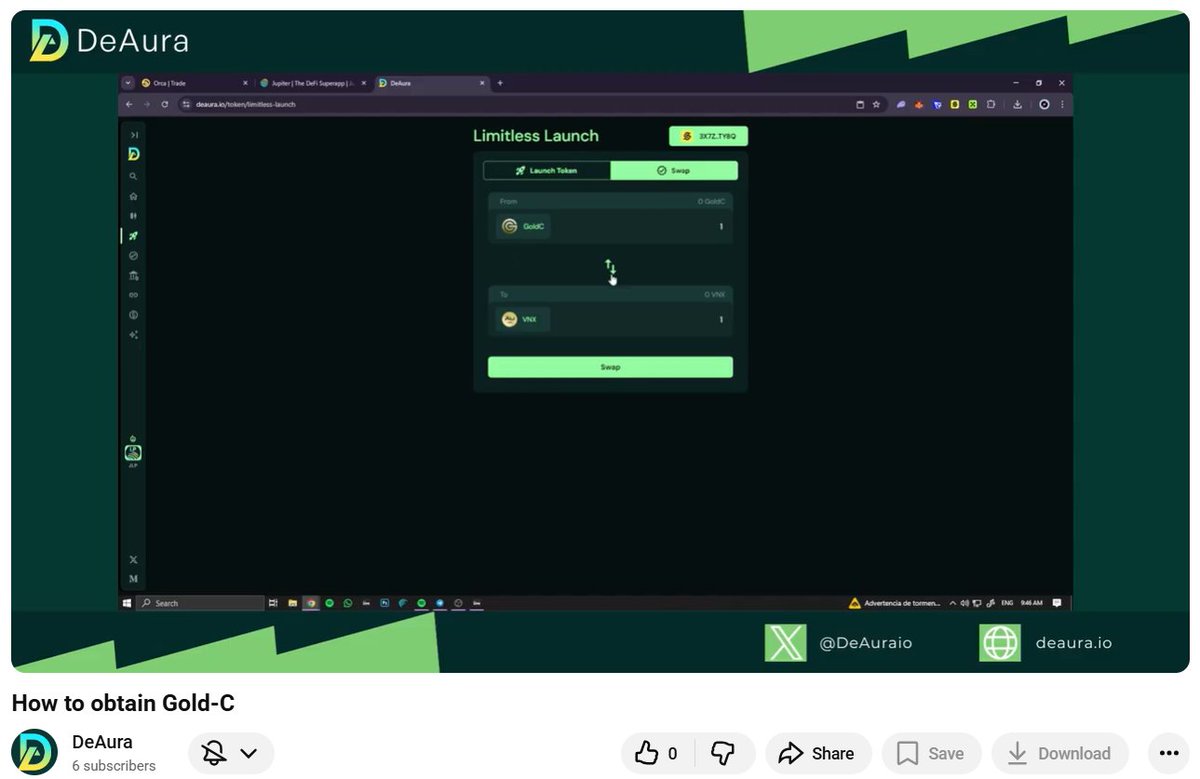Viewport: 1200px width, 779px height.
Task: Select the Swap tab with check icon
Action: click(674, 171)
